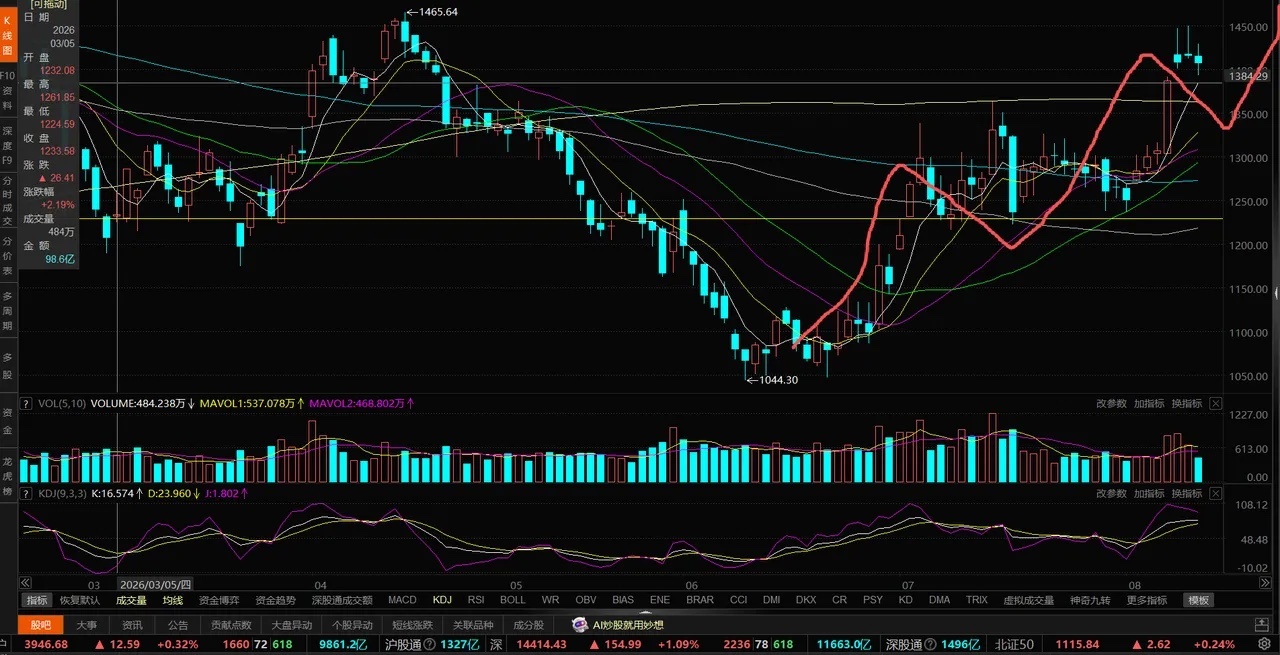Select the TRIX indicator

977,600
